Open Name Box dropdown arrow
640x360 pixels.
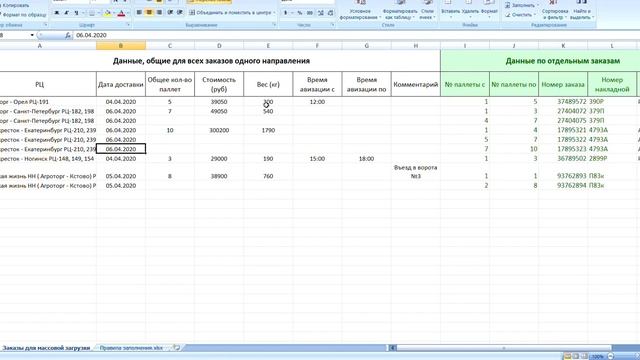coord(32,36)
